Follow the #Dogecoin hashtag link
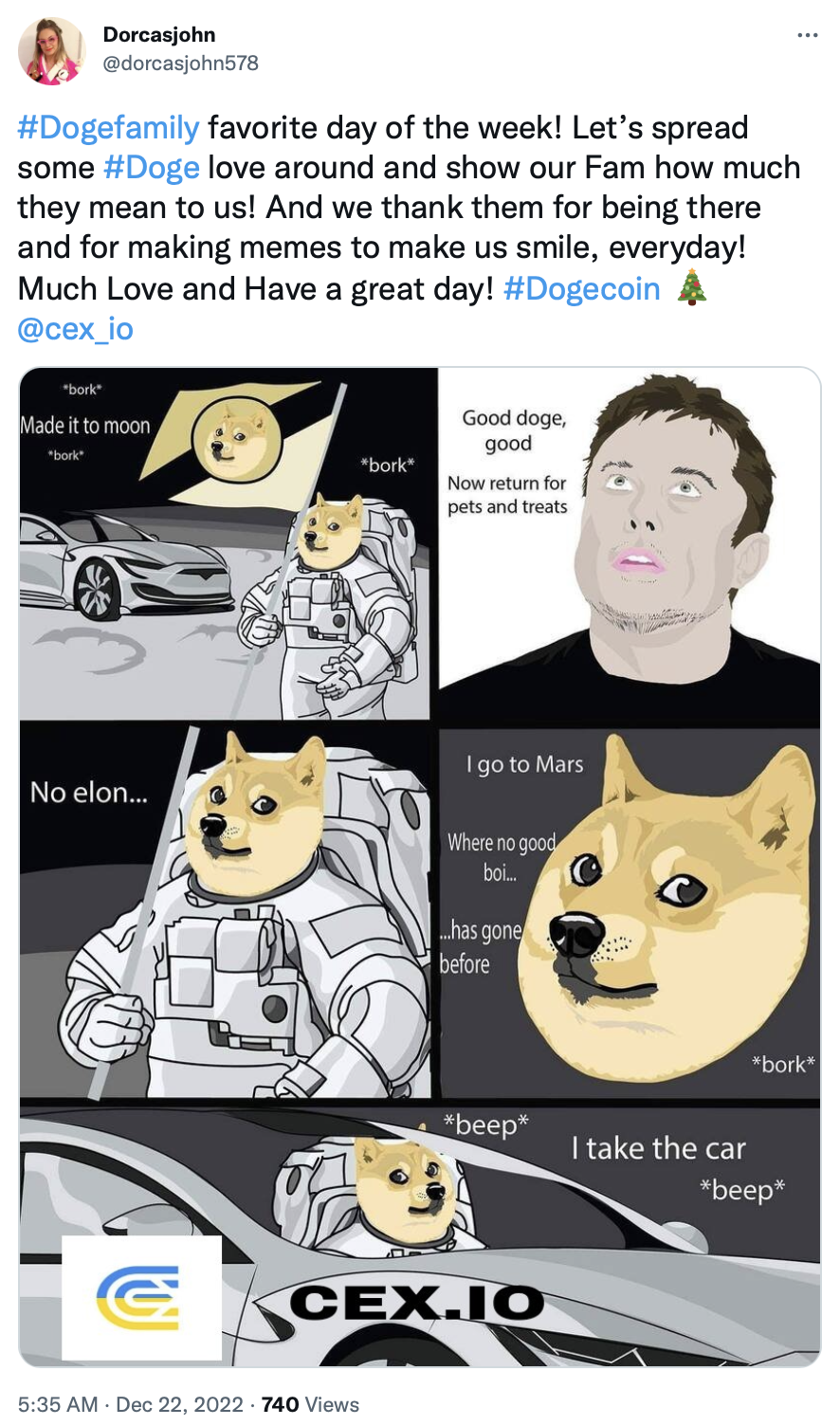 point(582,288)
